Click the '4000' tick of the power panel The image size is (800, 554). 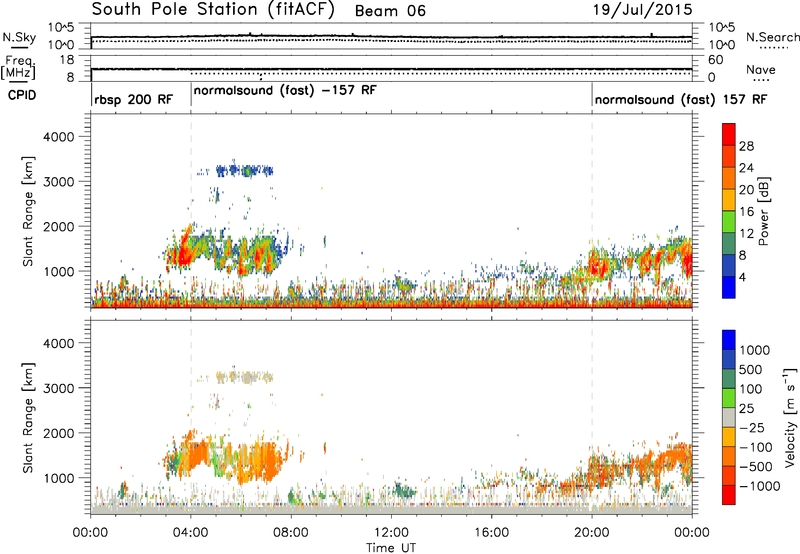[x=58, y=137]
